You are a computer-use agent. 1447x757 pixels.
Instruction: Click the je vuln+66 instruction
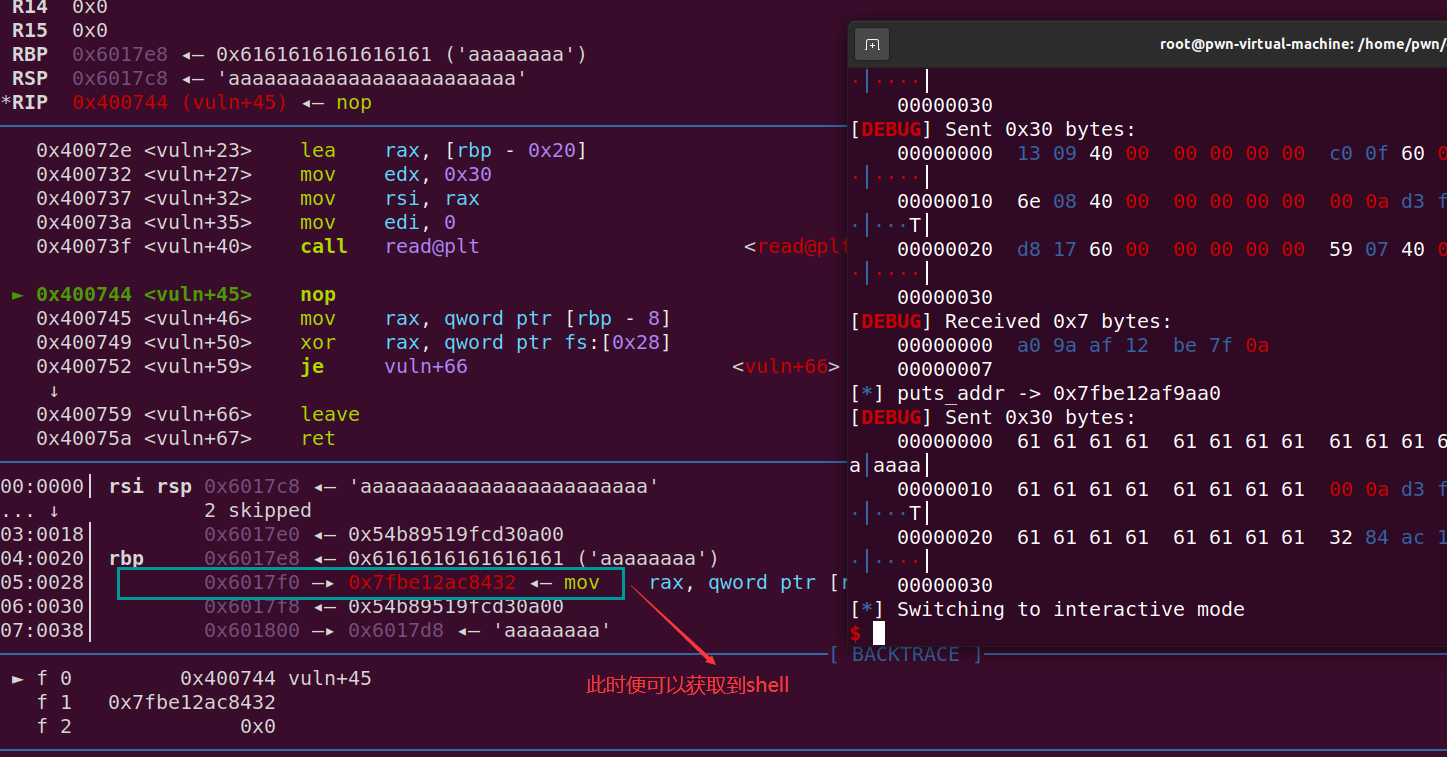(x=252, y=366)
